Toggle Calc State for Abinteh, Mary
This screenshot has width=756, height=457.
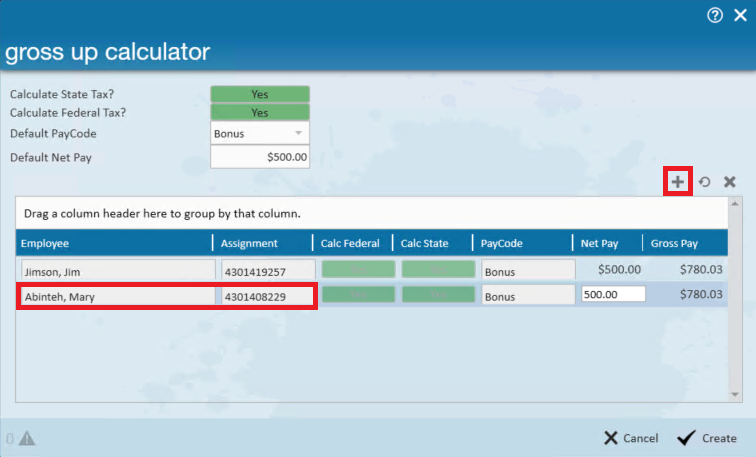pyautogui.click(x=438, y=294)
